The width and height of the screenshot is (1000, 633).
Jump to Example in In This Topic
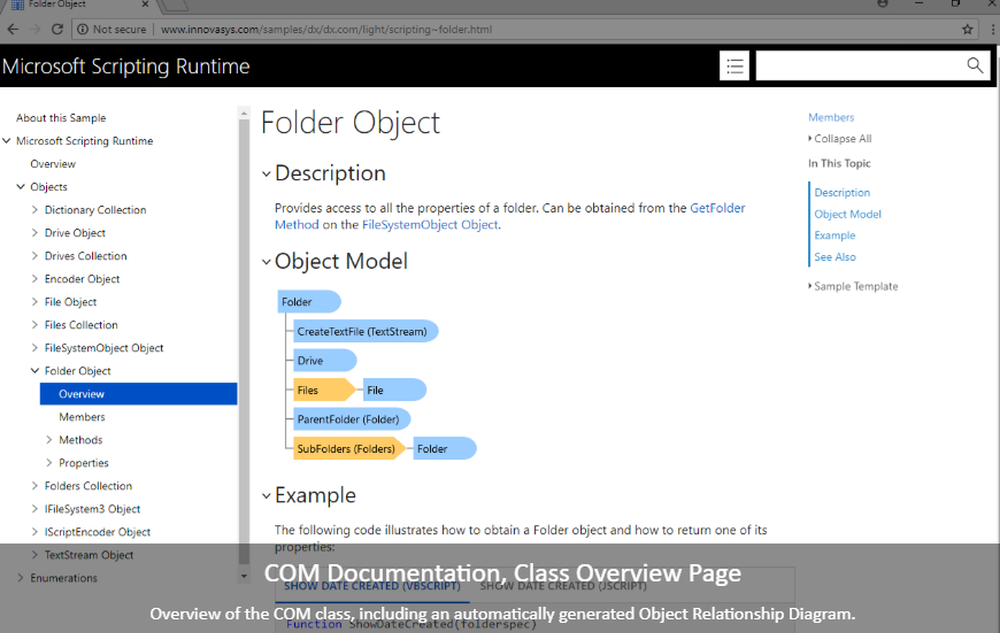pyautogui.click(x=835, y=235)
